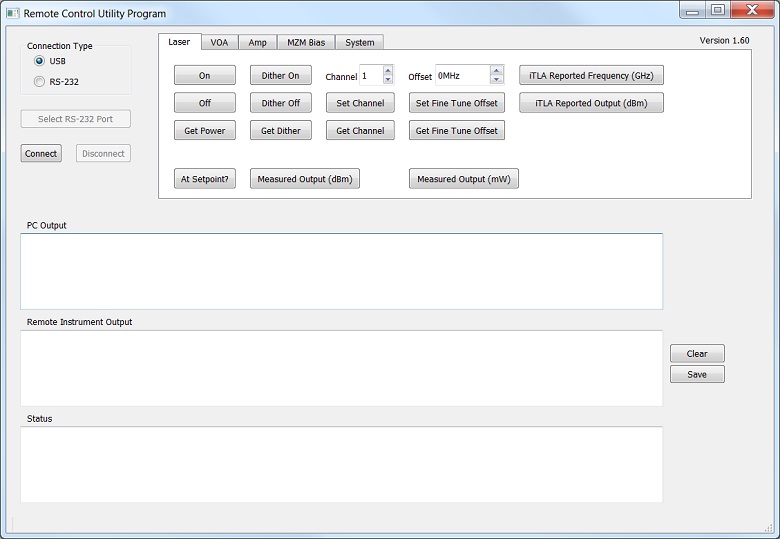Viewport: 780px width, 539px height.
Task: Open the Amp tab
Action: [257, 43]
